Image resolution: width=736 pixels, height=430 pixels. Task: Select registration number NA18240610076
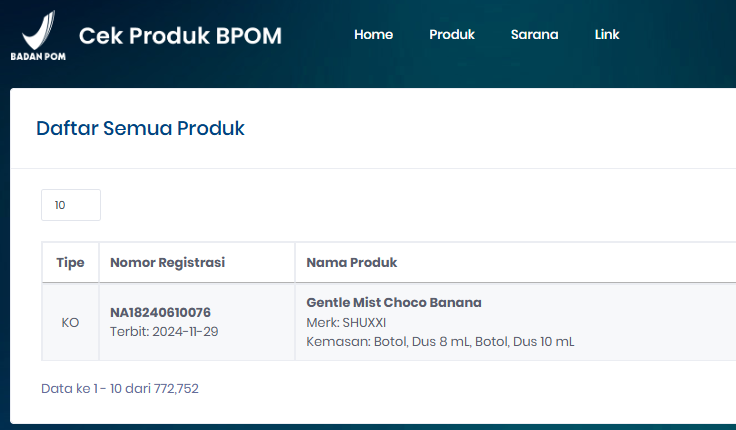click(x=160, y=312)
